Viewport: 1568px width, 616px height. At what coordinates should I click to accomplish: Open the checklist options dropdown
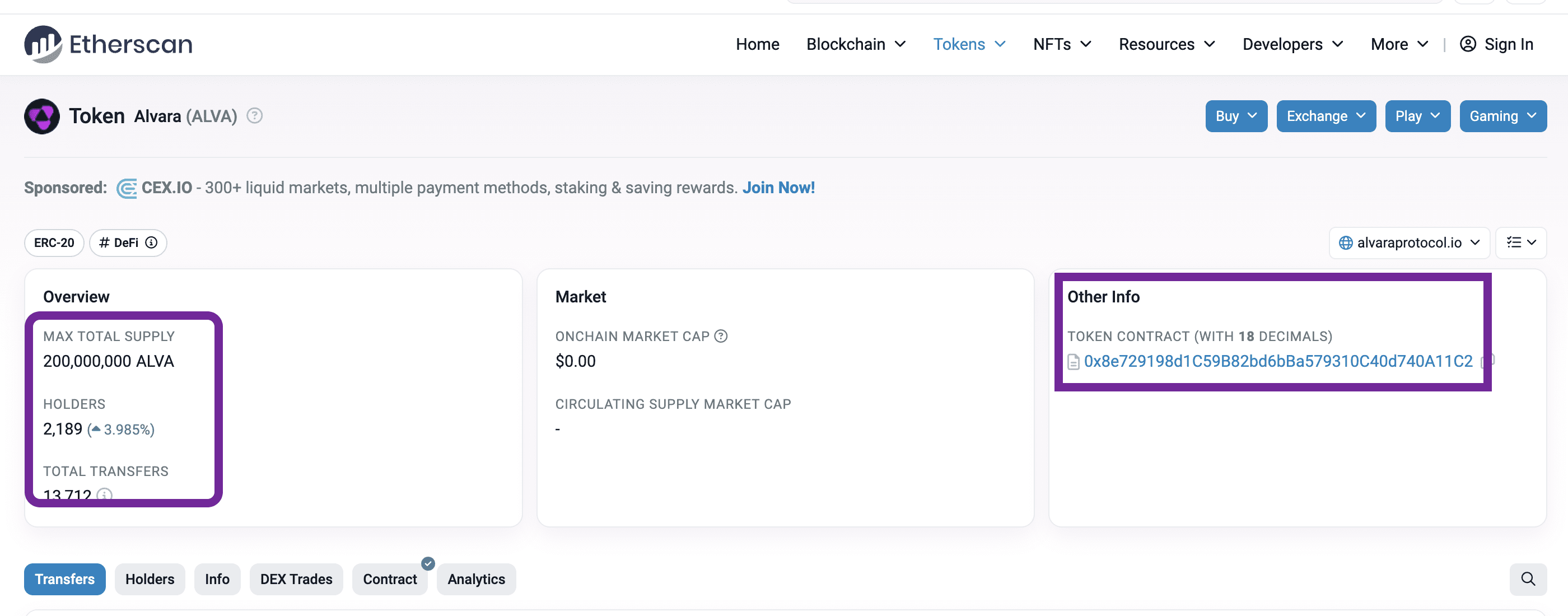(x=1520, y=243)
